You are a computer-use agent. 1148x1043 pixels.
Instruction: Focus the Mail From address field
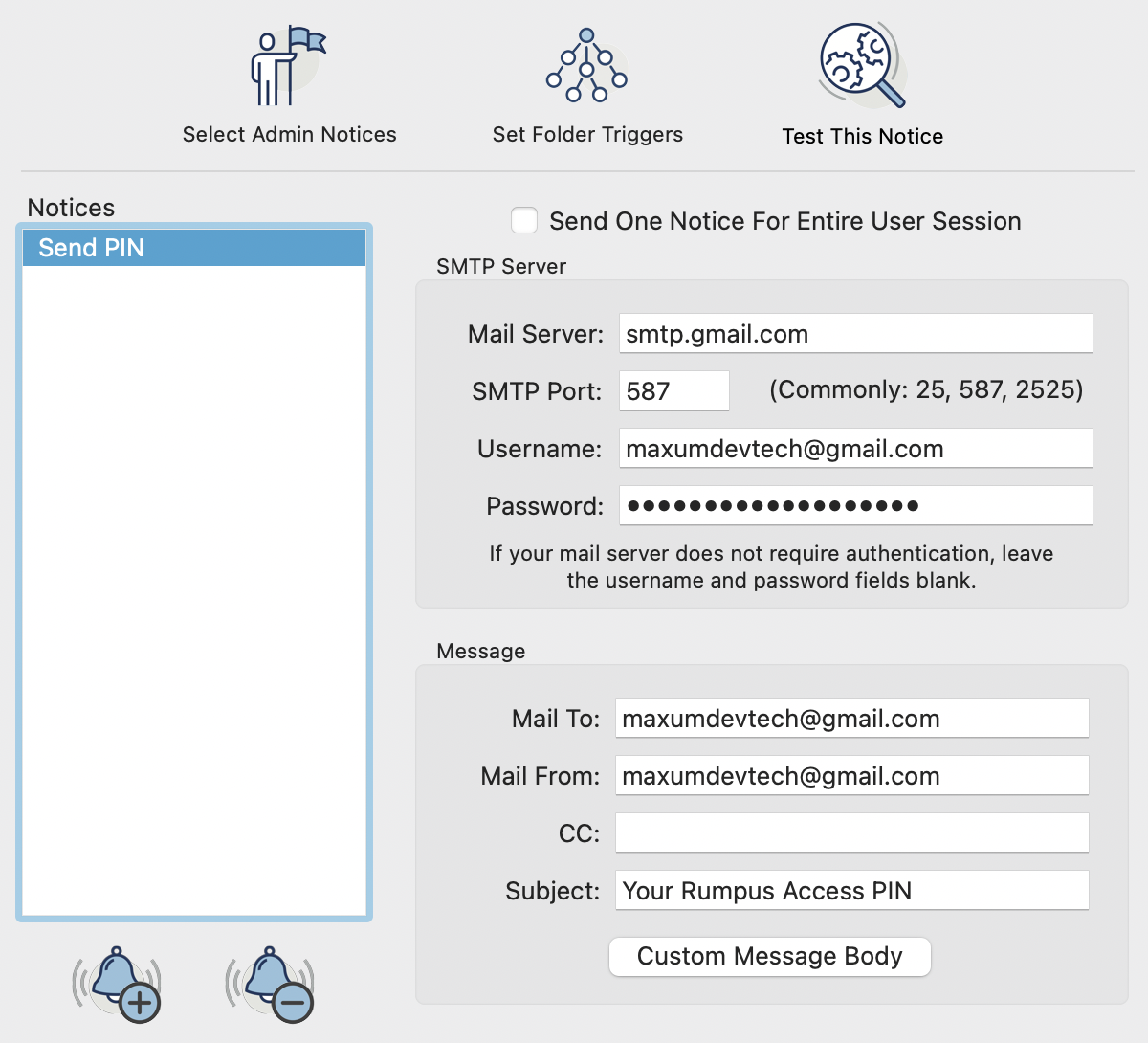pyautogui.click(x=851, y=776)
